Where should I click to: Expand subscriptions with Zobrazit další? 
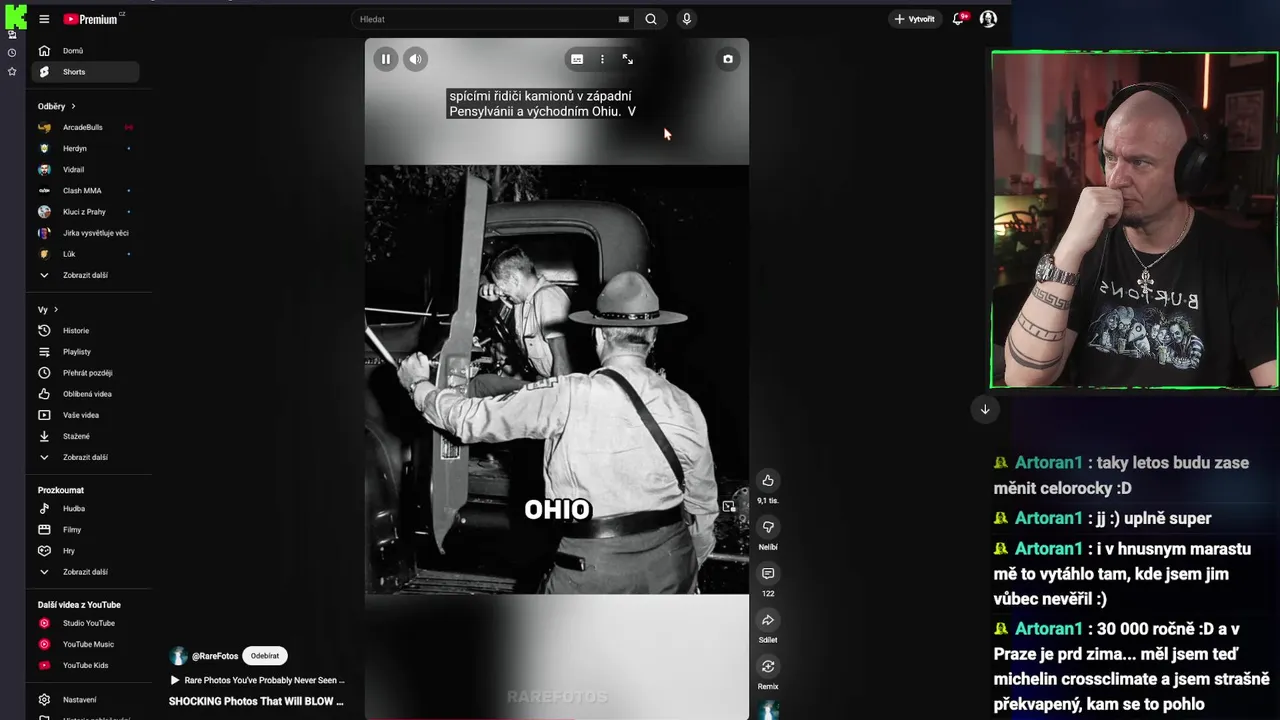point(85,275)
